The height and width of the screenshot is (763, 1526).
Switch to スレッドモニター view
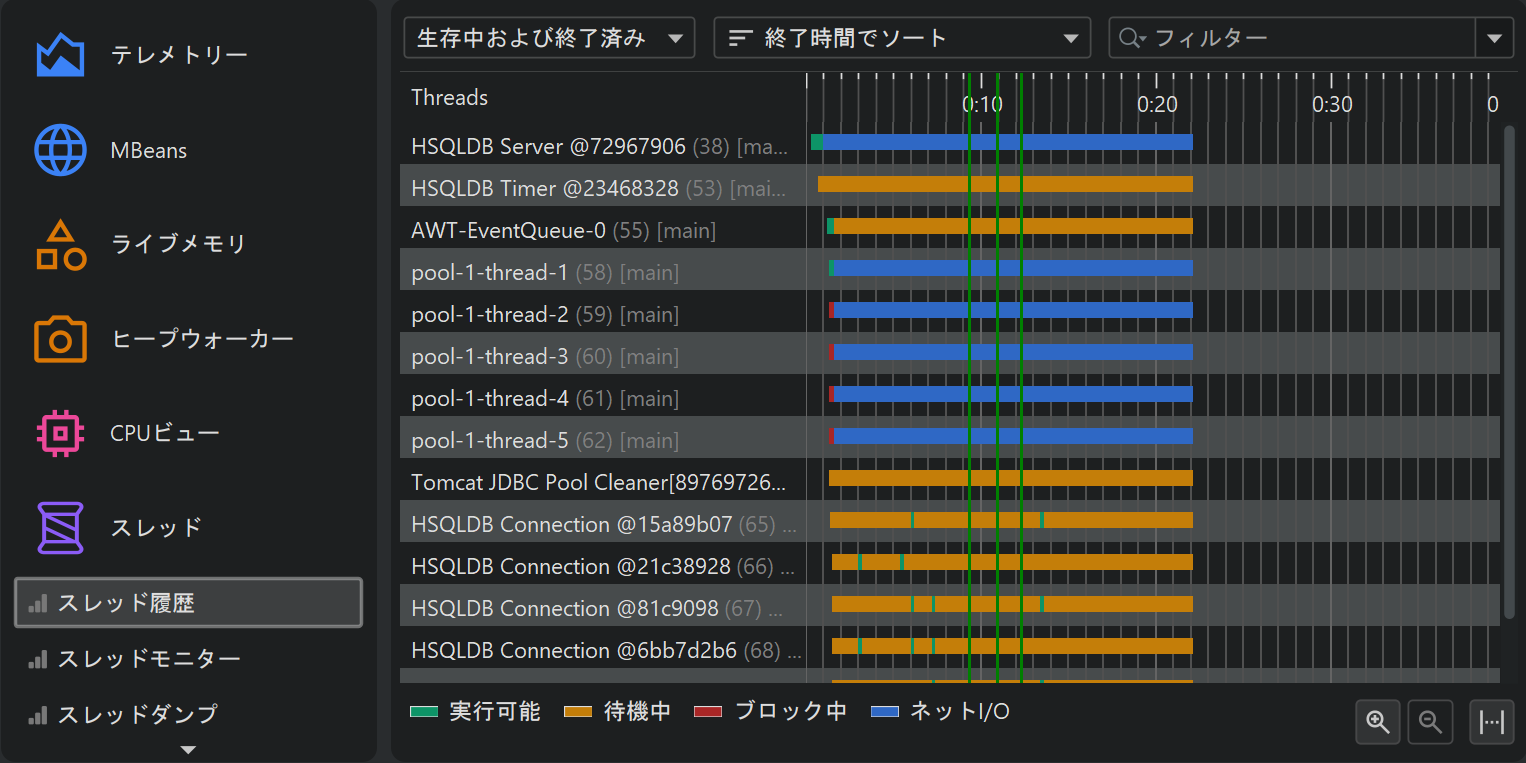(148, 659)
